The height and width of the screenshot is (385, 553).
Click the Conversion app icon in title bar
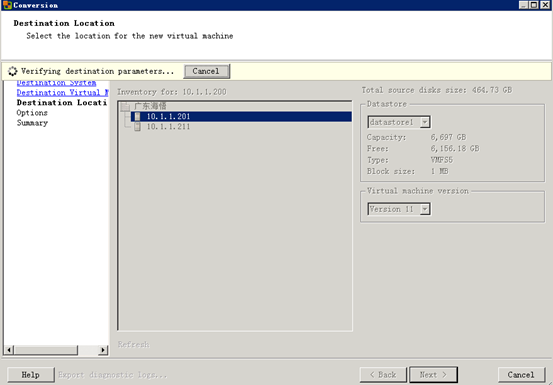[x=7, y=5]
